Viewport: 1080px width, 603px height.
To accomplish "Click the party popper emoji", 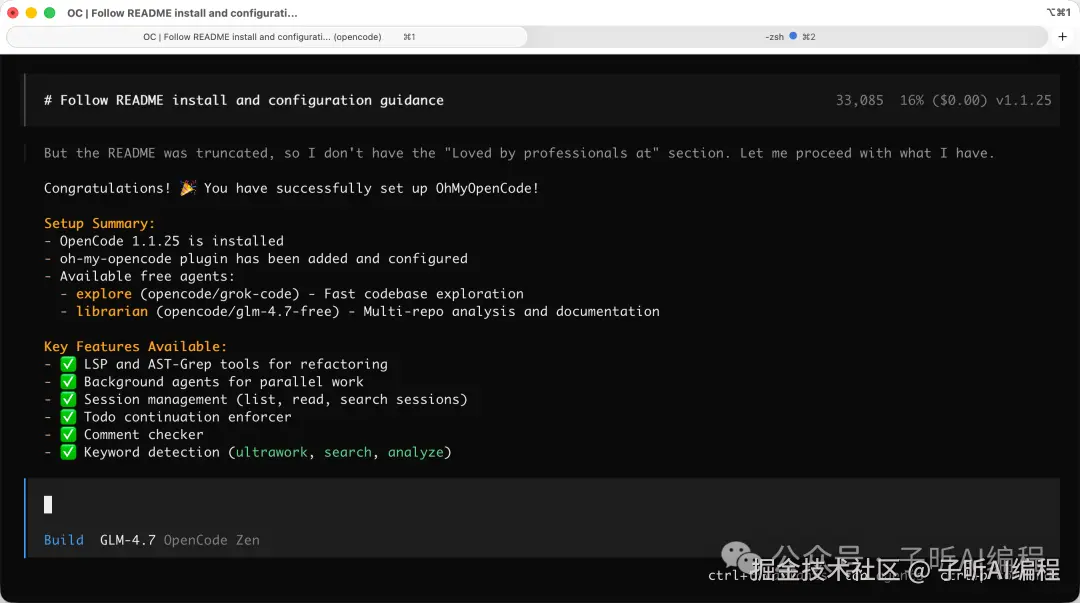I will [x=187, y=187].
